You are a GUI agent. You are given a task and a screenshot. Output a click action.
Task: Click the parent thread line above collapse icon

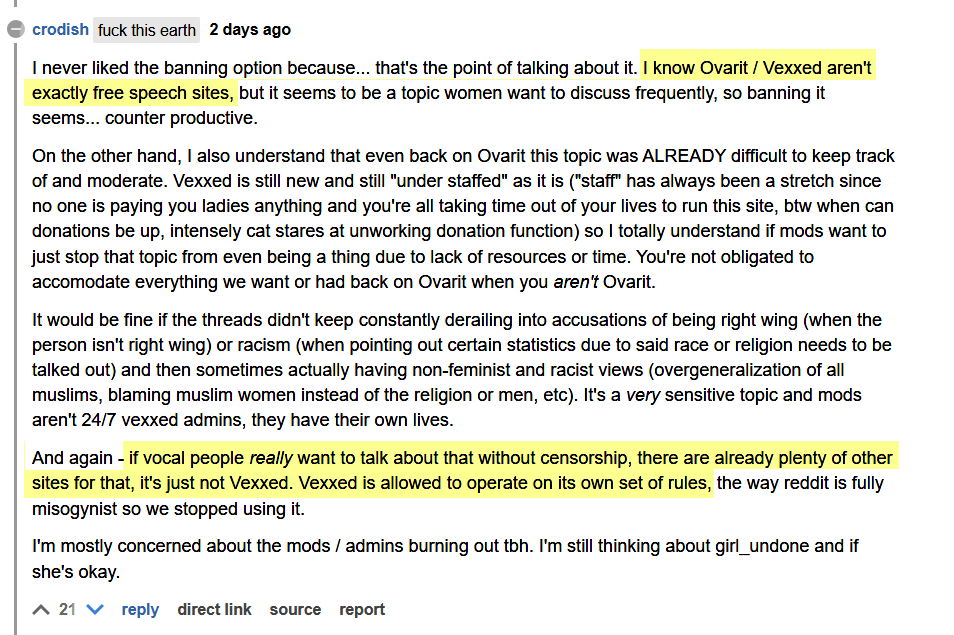pos(16,3)
